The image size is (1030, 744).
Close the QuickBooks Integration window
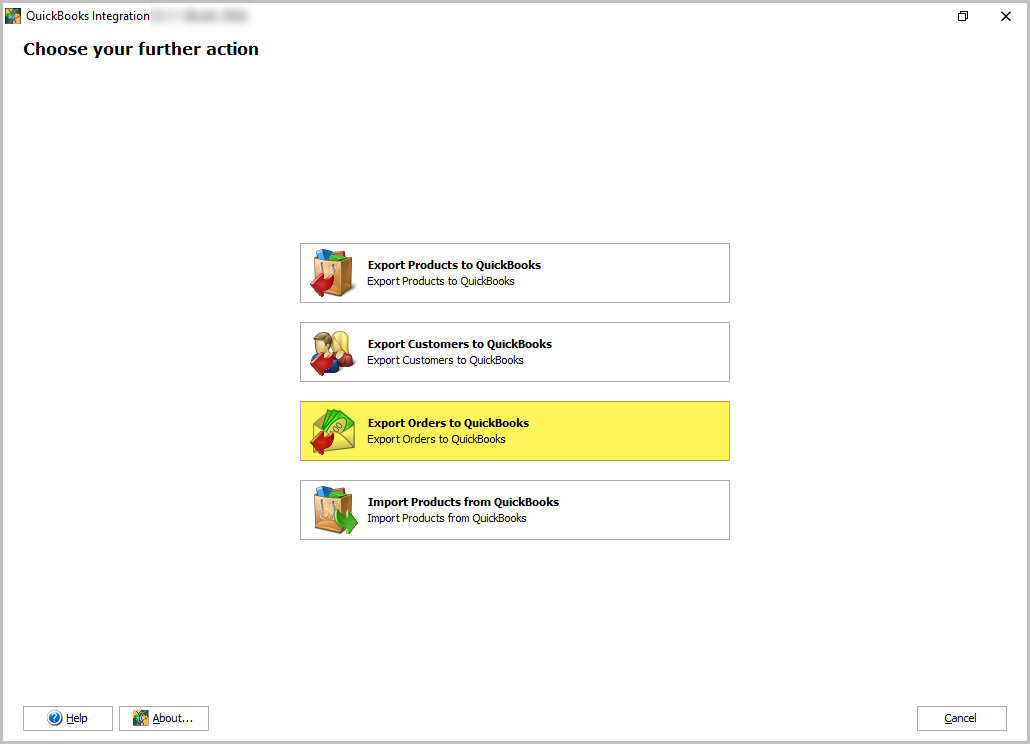(x=1006, y=16)
